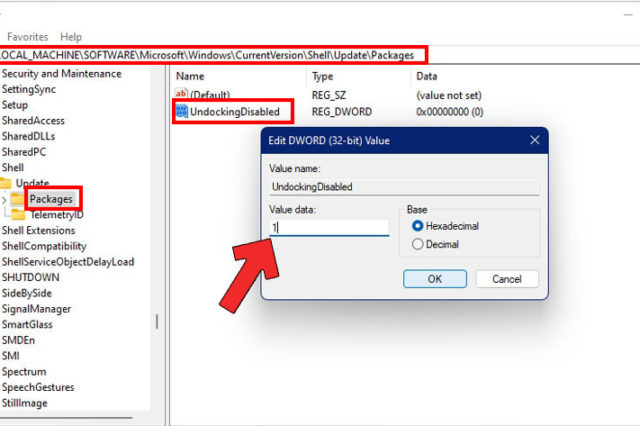Select the SignalManager key
Screen dimensions: 640x426
click(x=36, y=309)
